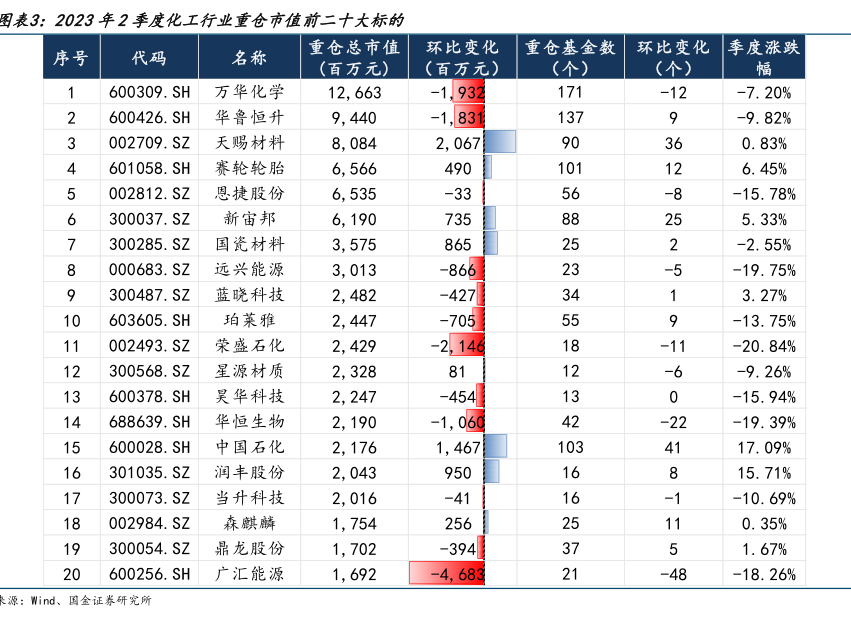
Task: Select the 17.09% quarterly change cell
Action: click(x=763, y=446)
